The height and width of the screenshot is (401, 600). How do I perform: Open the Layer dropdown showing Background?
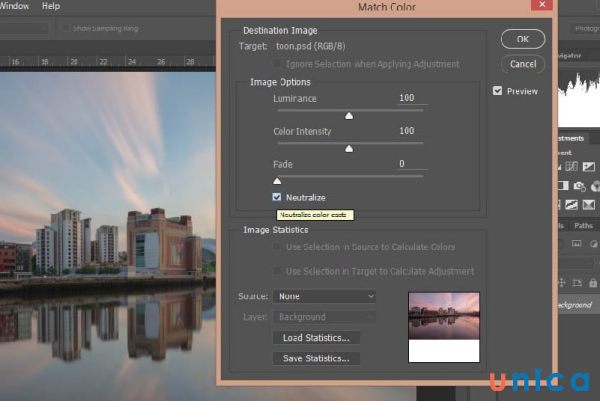(x=324, y=317)
